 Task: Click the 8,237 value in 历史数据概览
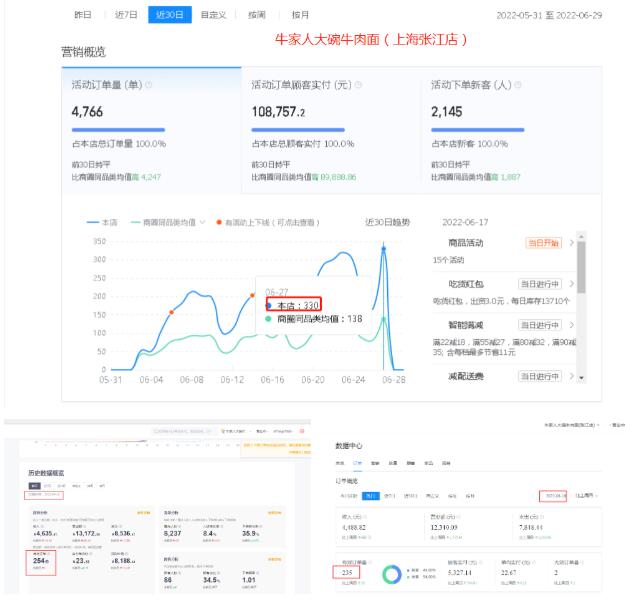pos(172,533)
